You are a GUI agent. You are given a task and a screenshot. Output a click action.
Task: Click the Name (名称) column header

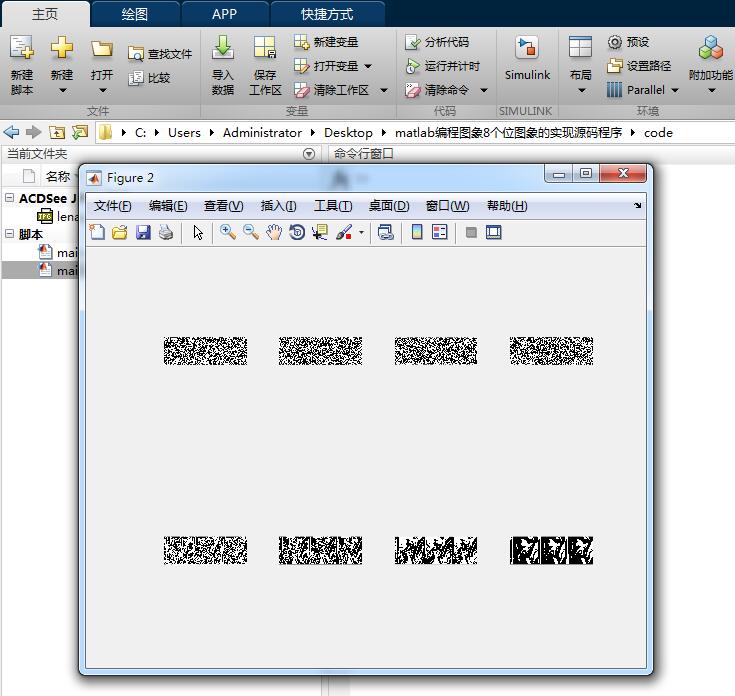[58, 176]
